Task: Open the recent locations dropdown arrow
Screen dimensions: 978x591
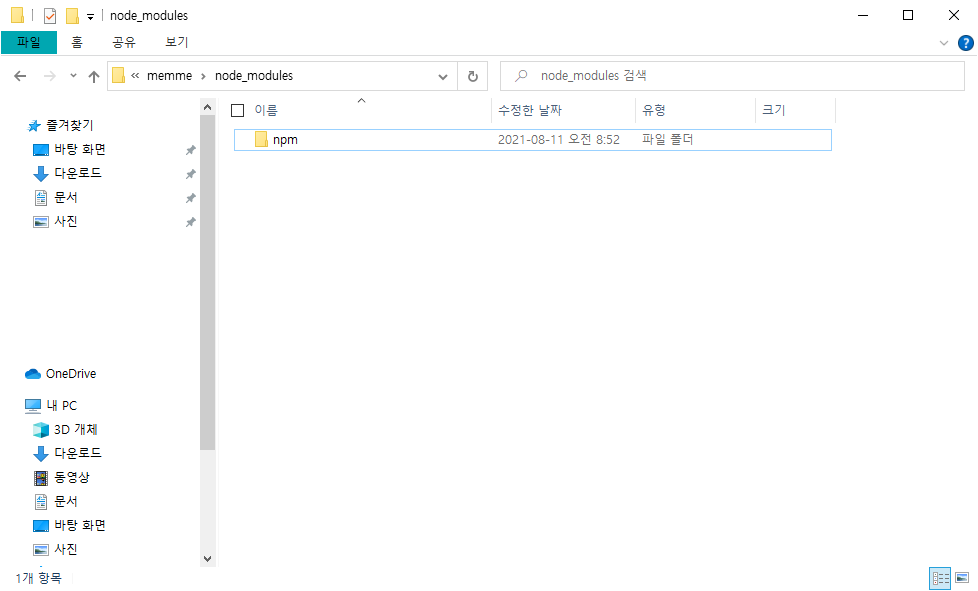Action: pyautogui.click(x=73, y=76)
